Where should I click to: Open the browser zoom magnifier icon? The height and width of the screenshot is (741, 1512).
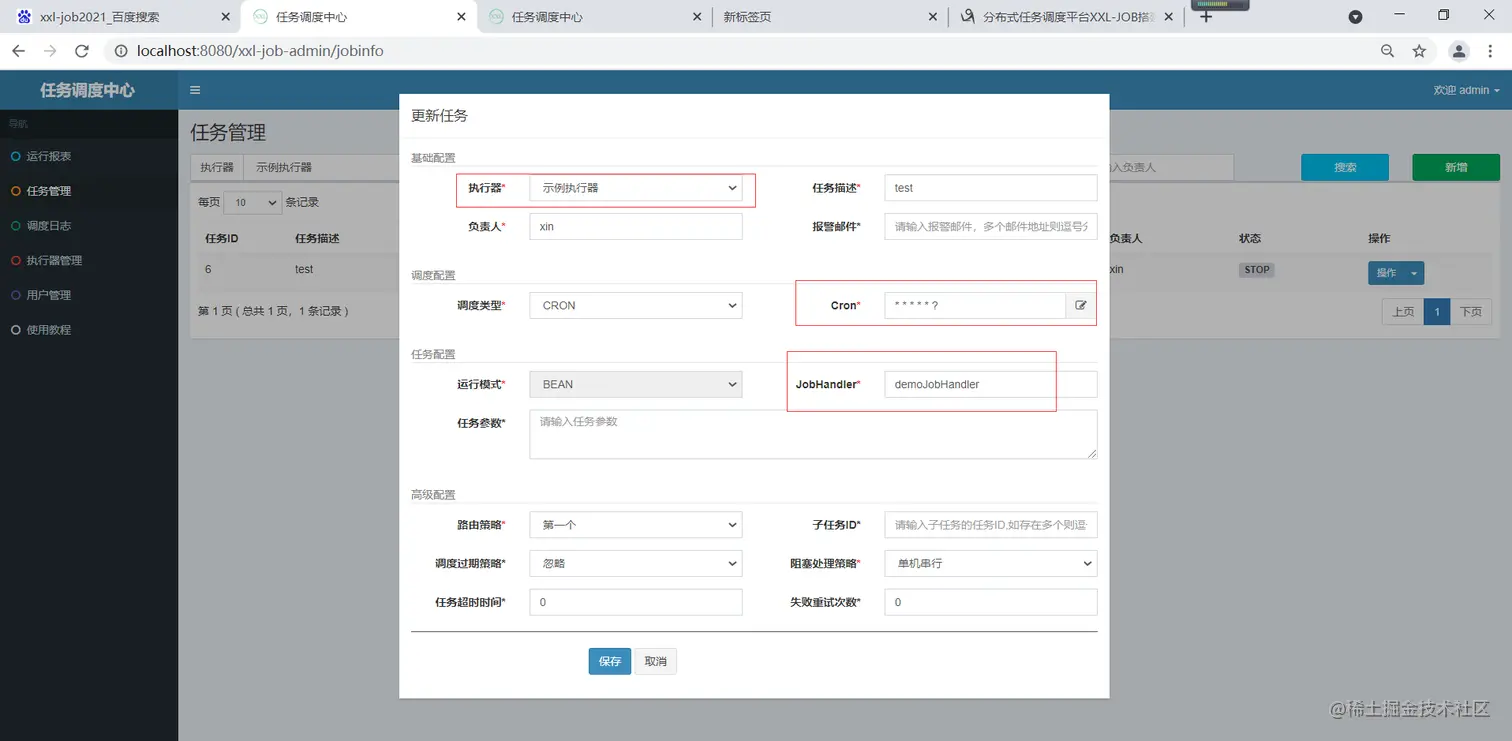coord(1387,51)
